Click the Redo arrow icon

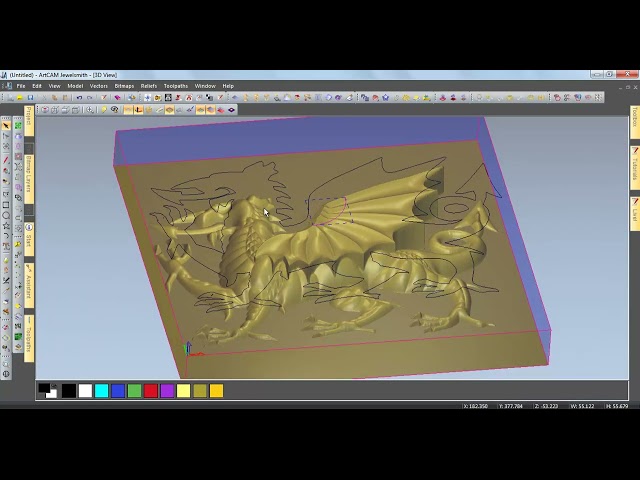point(90,98)
